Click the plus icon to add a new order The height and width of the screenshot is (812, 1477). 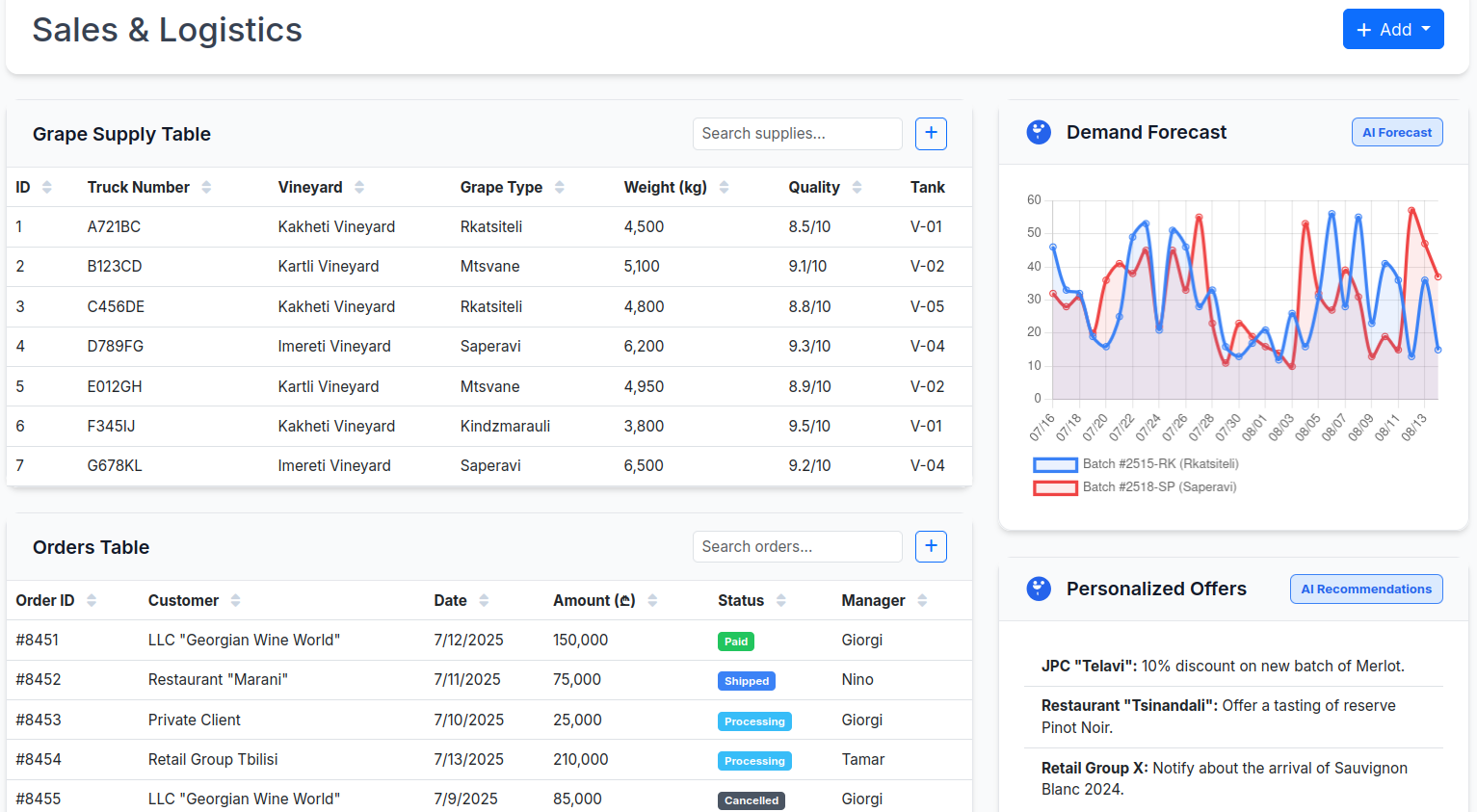(x=931, y=546)
